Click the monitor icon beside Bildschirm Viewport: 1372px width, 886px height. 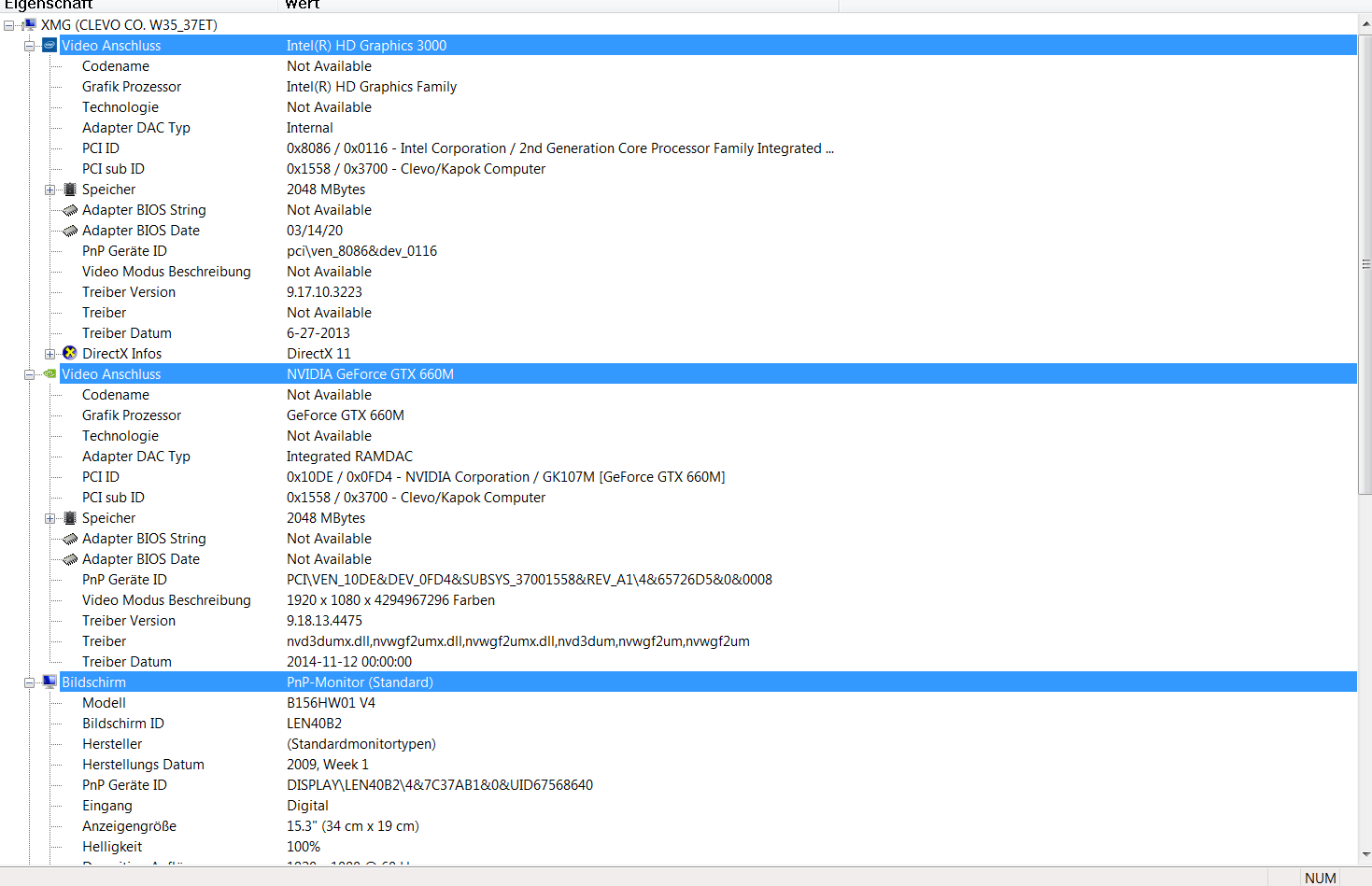pos(50,682)
